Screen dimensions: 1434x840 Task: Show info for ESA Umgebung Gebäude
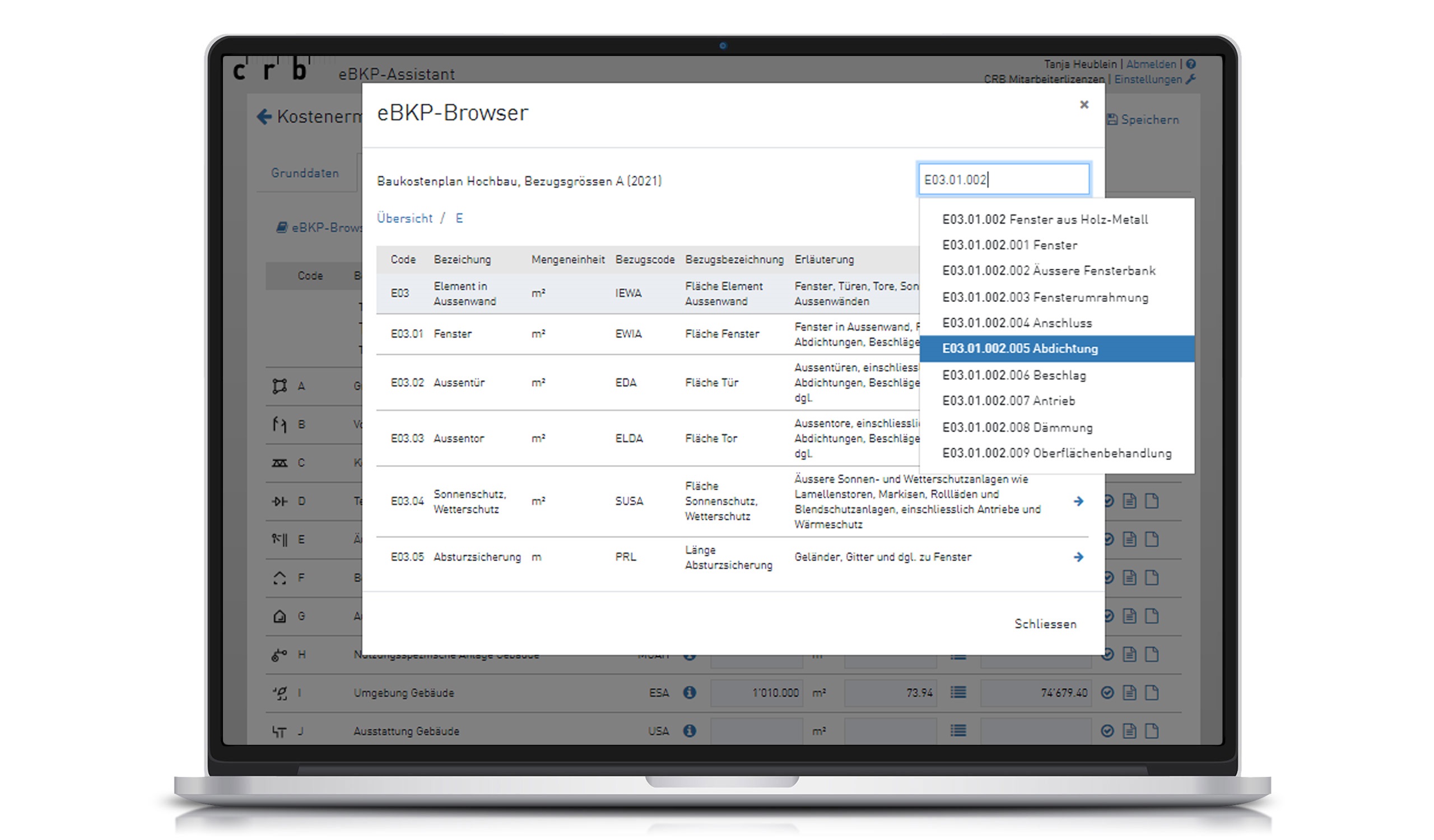[690, 693]
